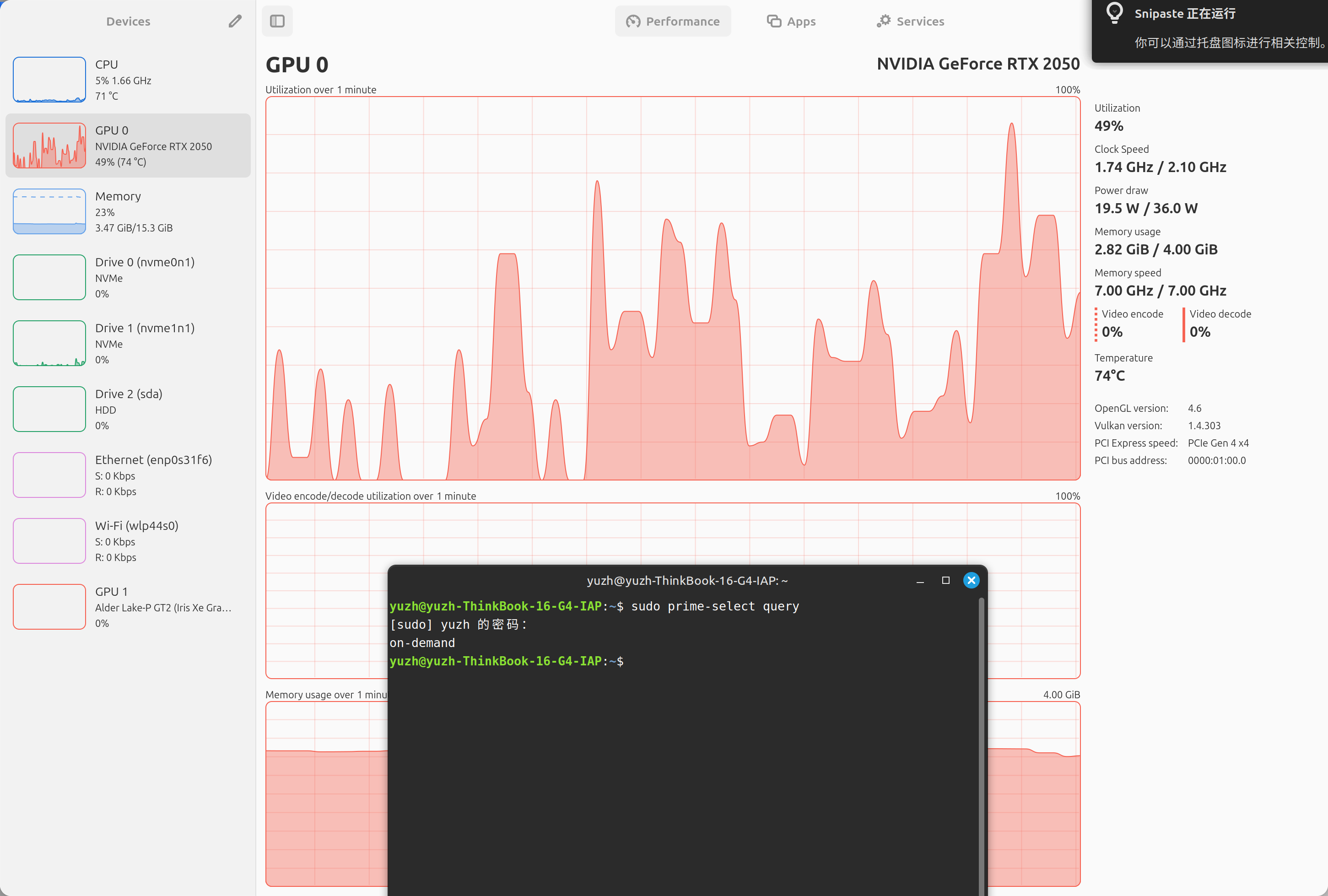The width and height of the screenshot is (1328, 896).
Task: Open Drive 2 (sda) HDD entry
Action: coord(128,409)
